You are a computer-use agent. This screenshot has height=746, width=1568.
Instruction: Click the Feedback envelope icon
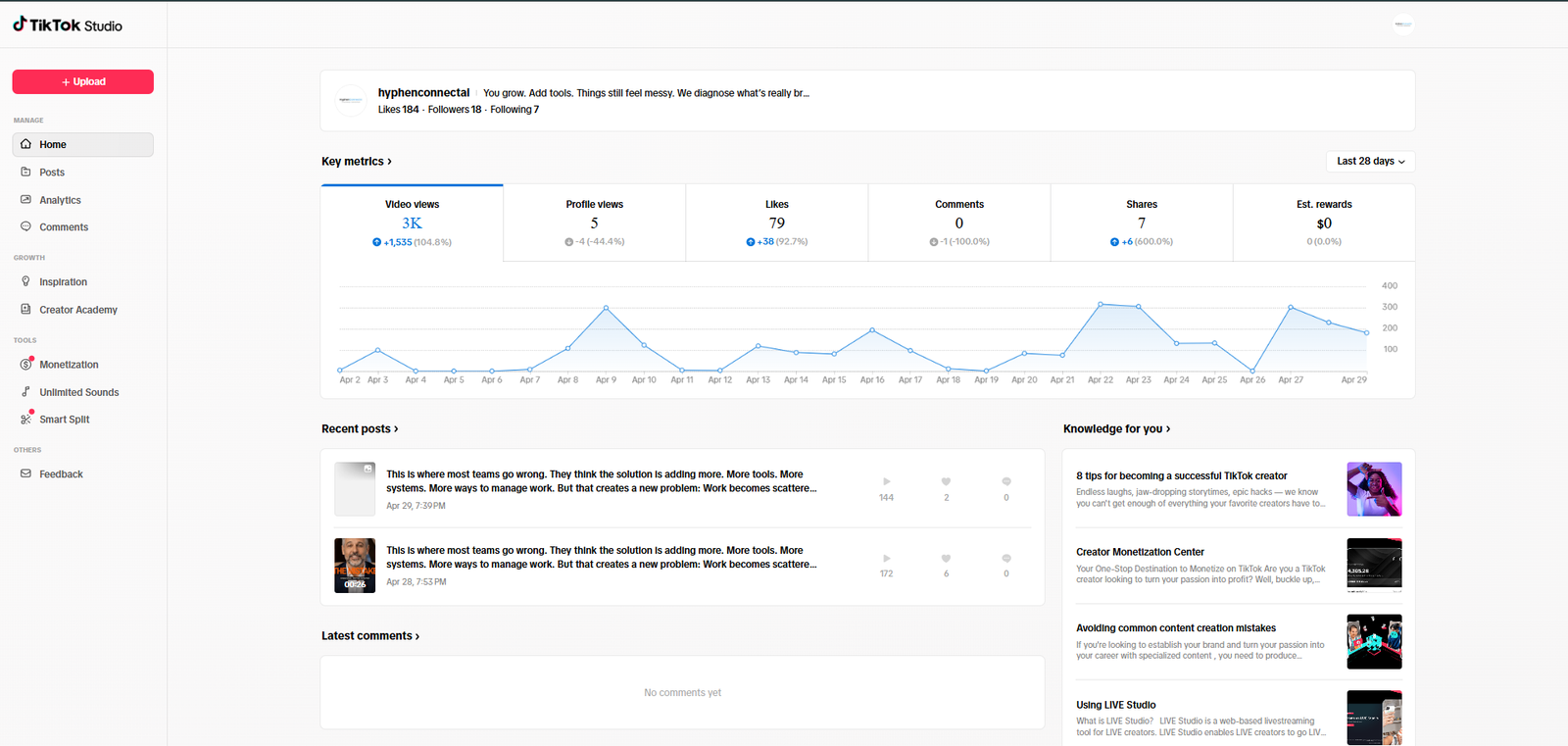tap(26, 473)
